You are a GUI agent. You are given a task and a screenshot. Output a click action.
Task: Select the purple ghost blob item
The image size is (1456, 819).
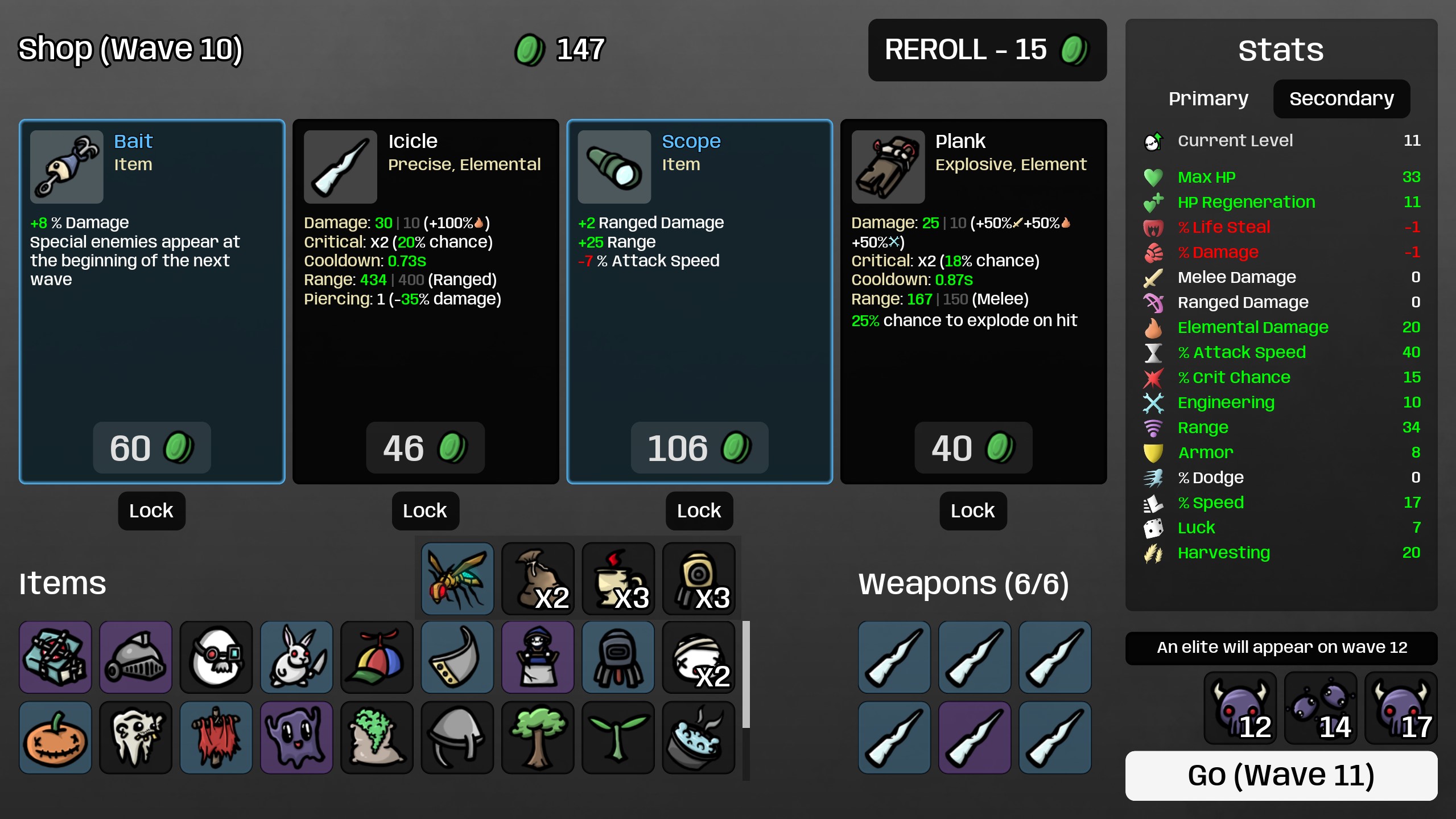point(296,738)
